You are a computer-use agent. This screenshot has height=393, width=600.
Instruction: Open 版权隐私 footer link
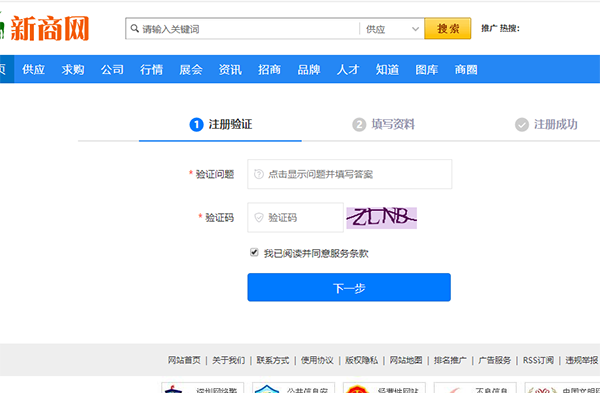(362, 360)
